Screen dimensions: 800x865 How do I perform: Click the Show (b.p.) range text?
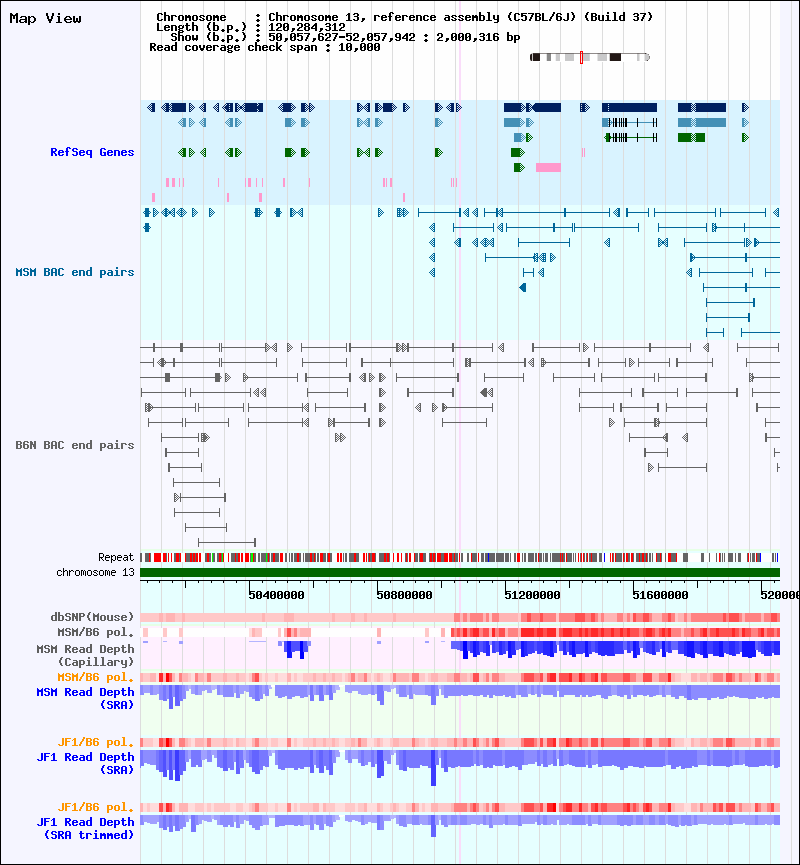(345, 38)
